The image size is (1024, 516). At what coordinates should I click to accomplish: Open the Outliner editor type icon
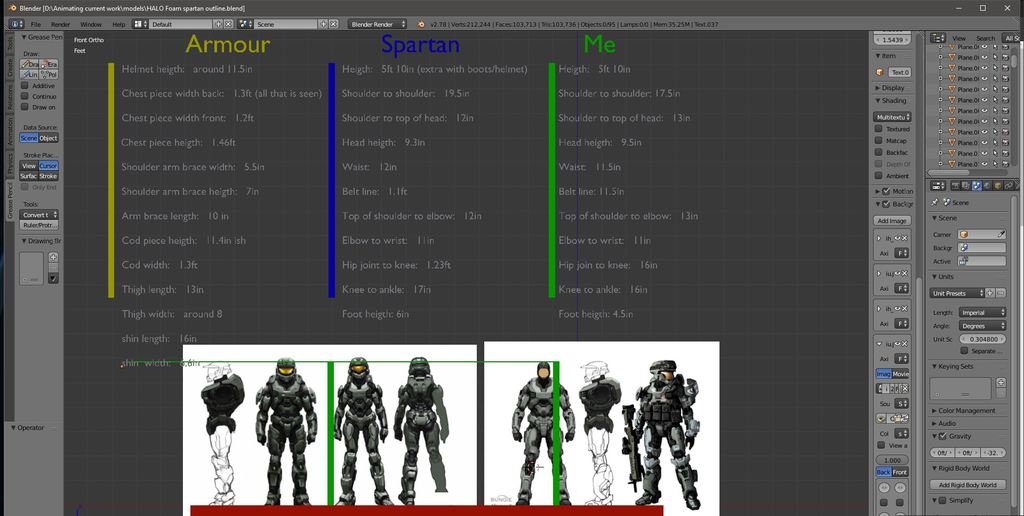[938, 38]
